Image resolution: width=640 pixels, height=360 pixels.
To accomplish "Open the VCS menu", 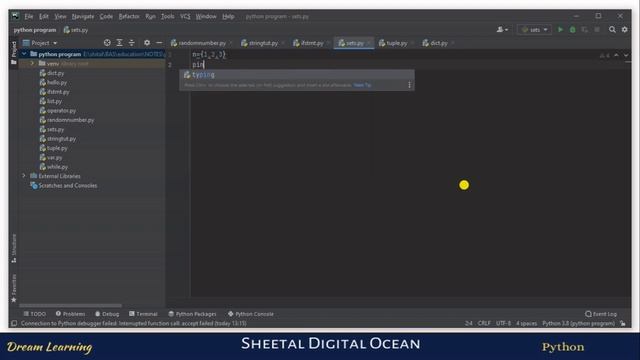I will tap(185, 16).
